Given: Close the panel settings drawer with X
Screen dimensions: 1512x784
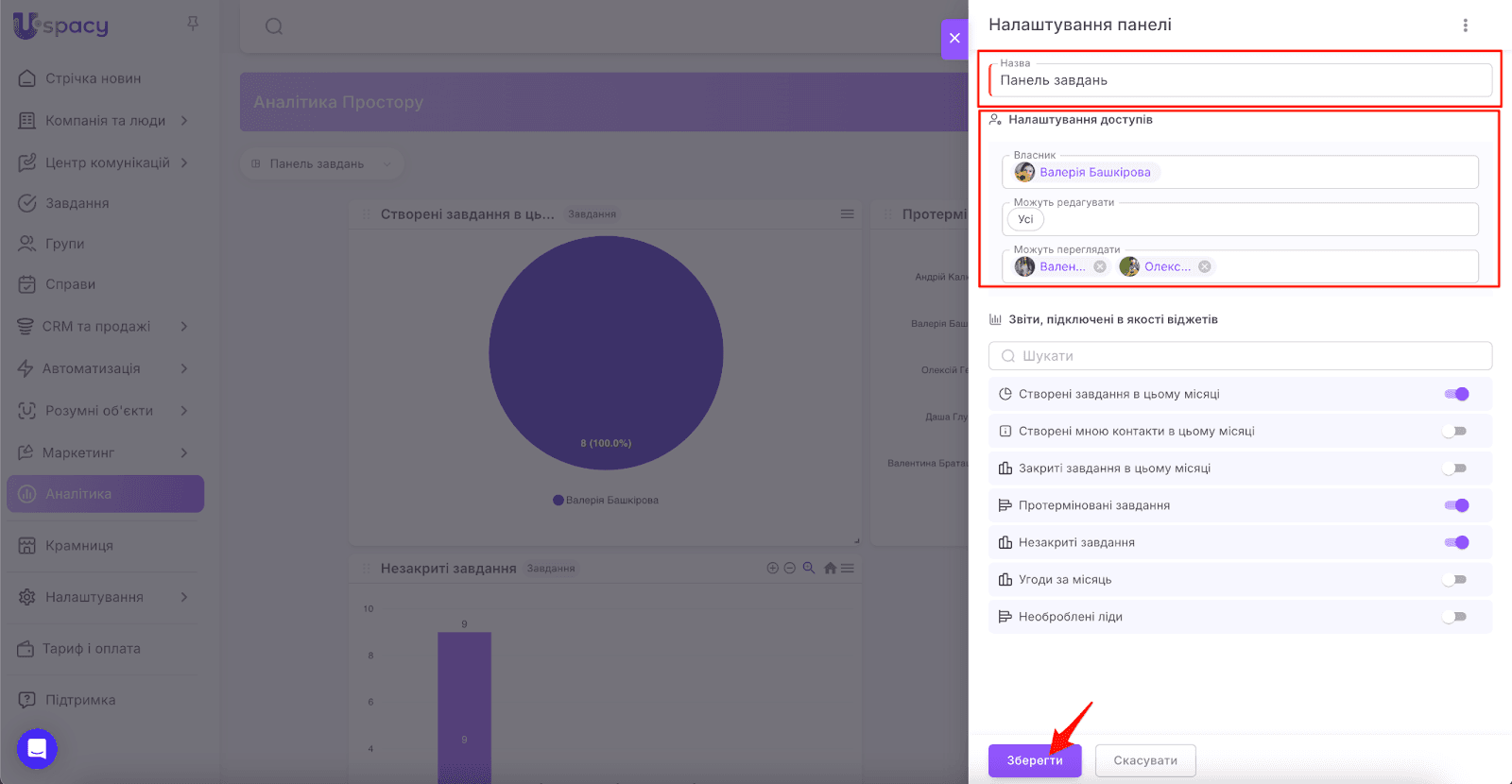Looking at the screenshot, I should click(954, 39).
